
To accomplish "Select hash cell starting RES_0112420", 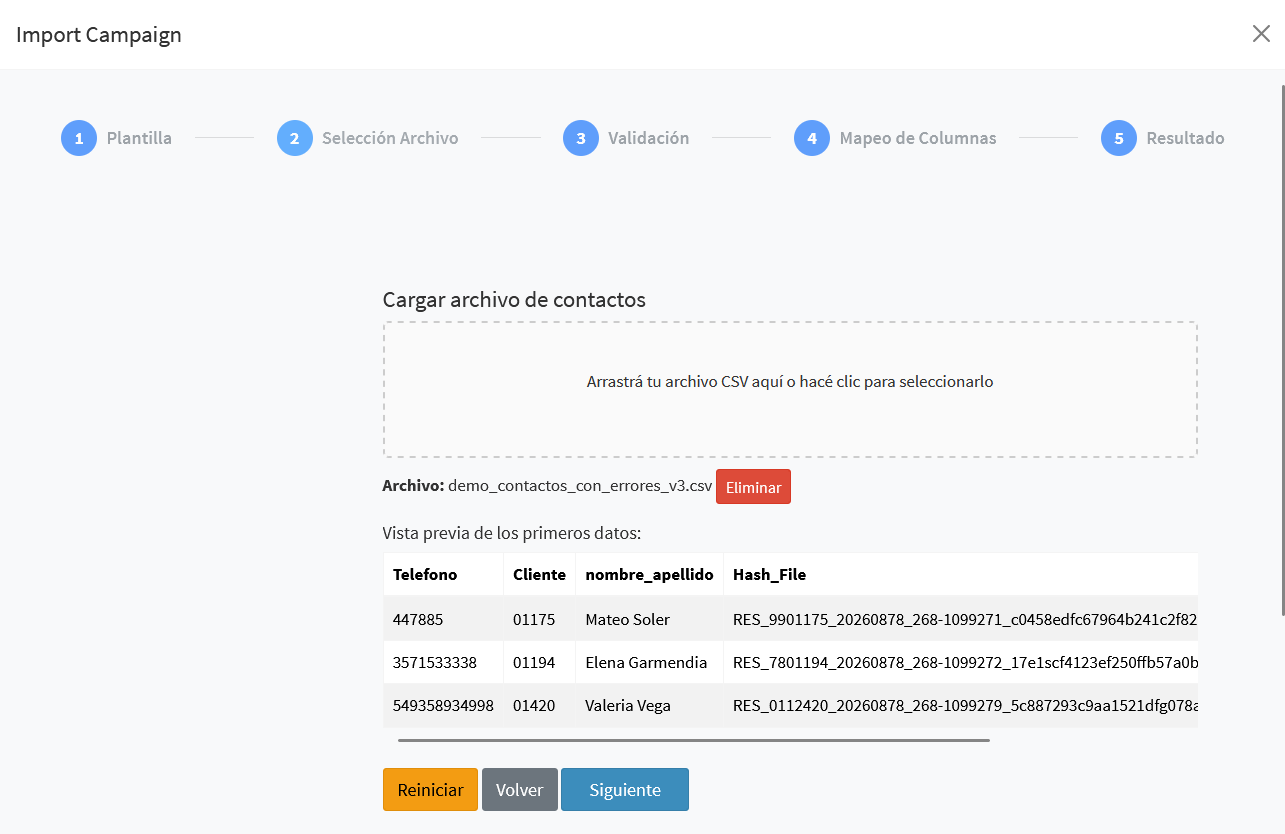I will coord(960,705).
